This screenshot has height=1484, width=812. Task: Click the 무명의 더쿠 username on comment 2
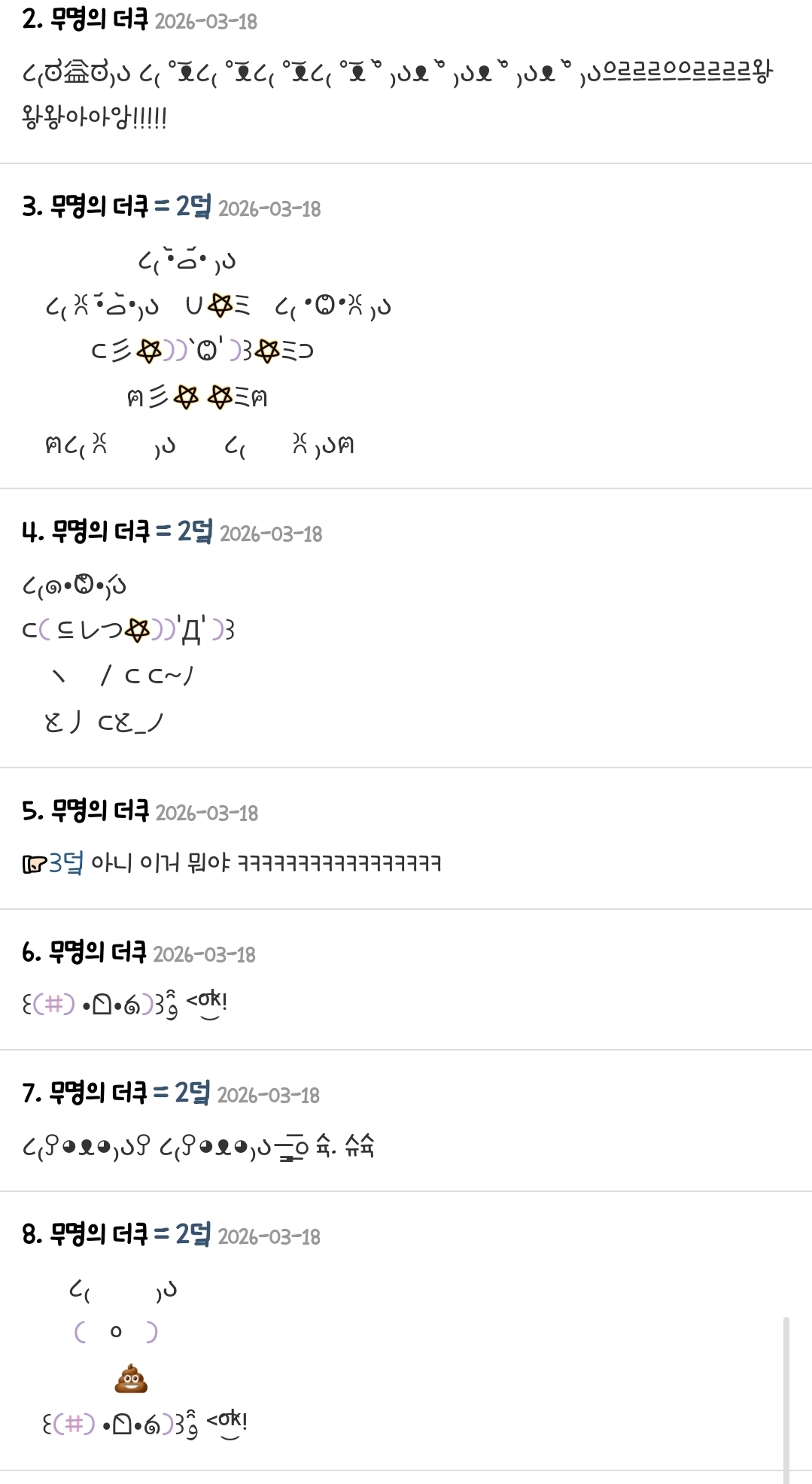(99, 20)
